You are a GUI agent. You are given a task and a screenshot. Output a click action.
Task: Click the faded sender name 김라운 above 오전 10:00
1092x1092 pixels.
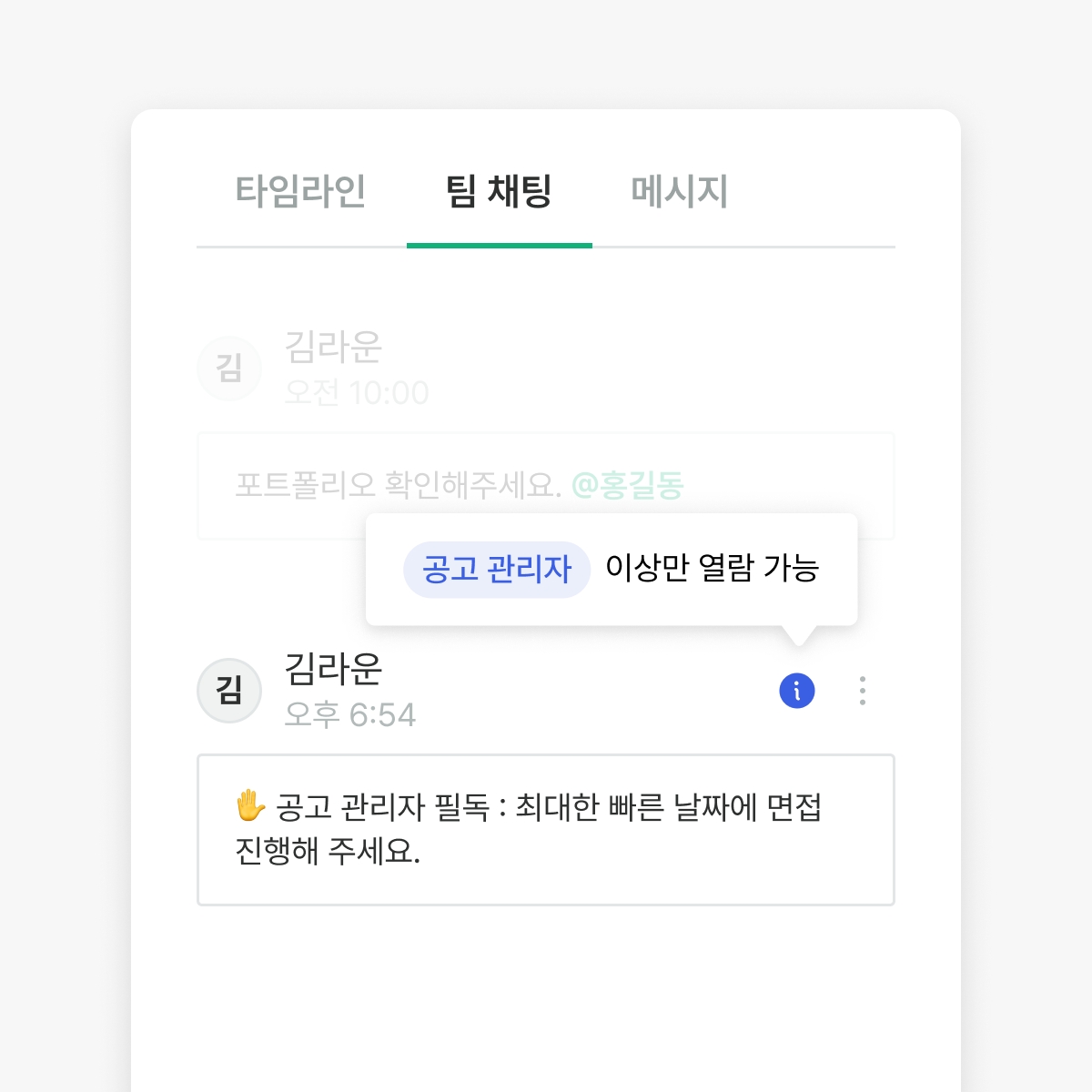[x=333, y=347]
